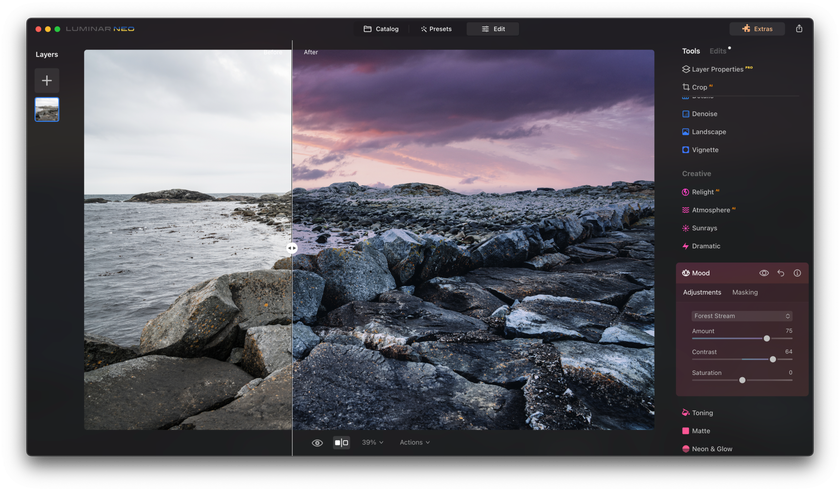Click the Contrast value 64
Screen dimensions: 840x491
pyautogui.click(x=789, y=352)
